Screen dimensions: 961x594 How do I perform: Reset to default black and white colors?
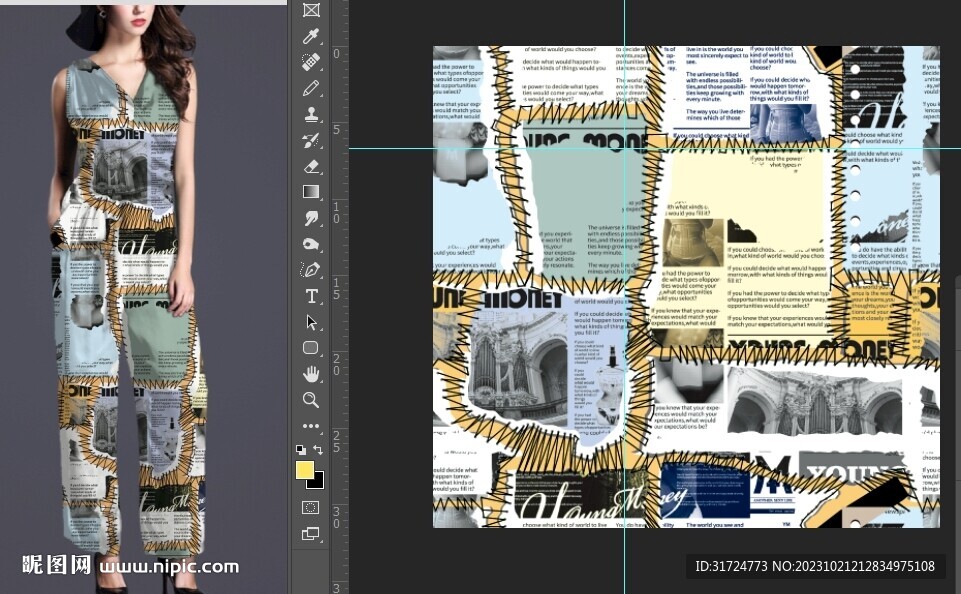point(301,450)
